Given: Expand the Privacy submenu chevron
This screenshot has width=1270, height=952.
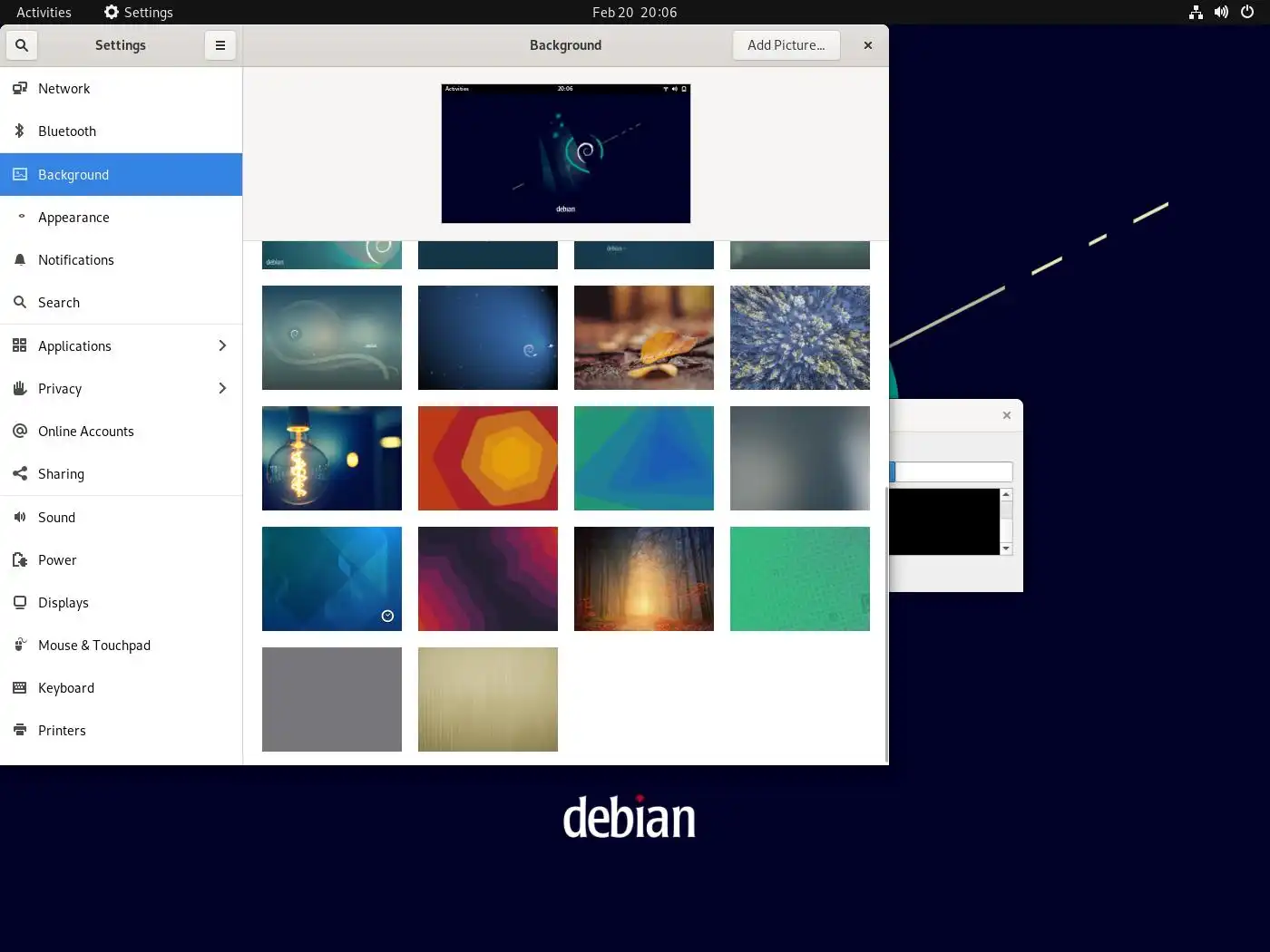Looking at the screenshot, I should (222, 388).
